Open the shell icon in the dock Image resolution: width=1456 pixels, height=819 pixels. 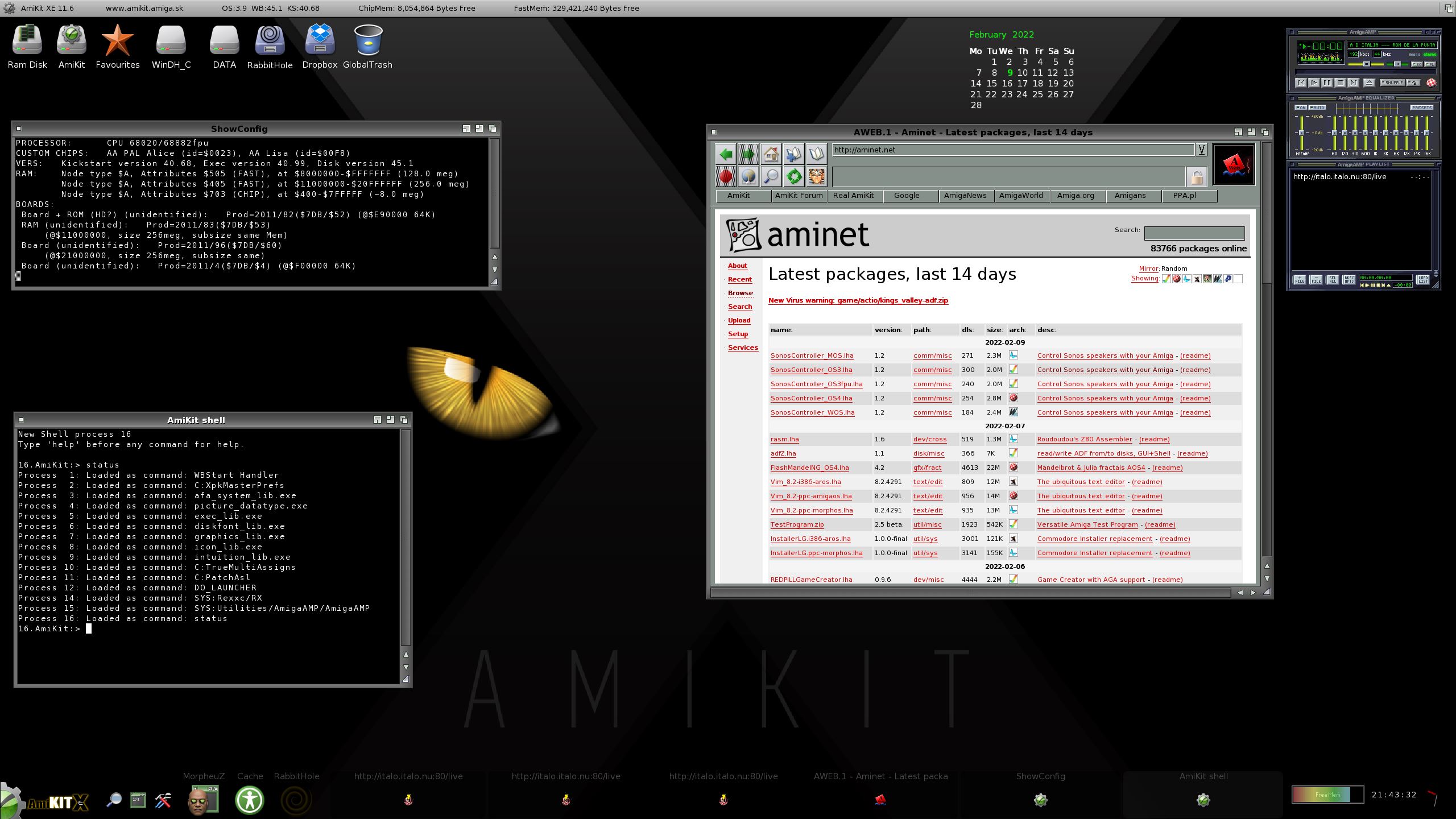pos(138,800)
